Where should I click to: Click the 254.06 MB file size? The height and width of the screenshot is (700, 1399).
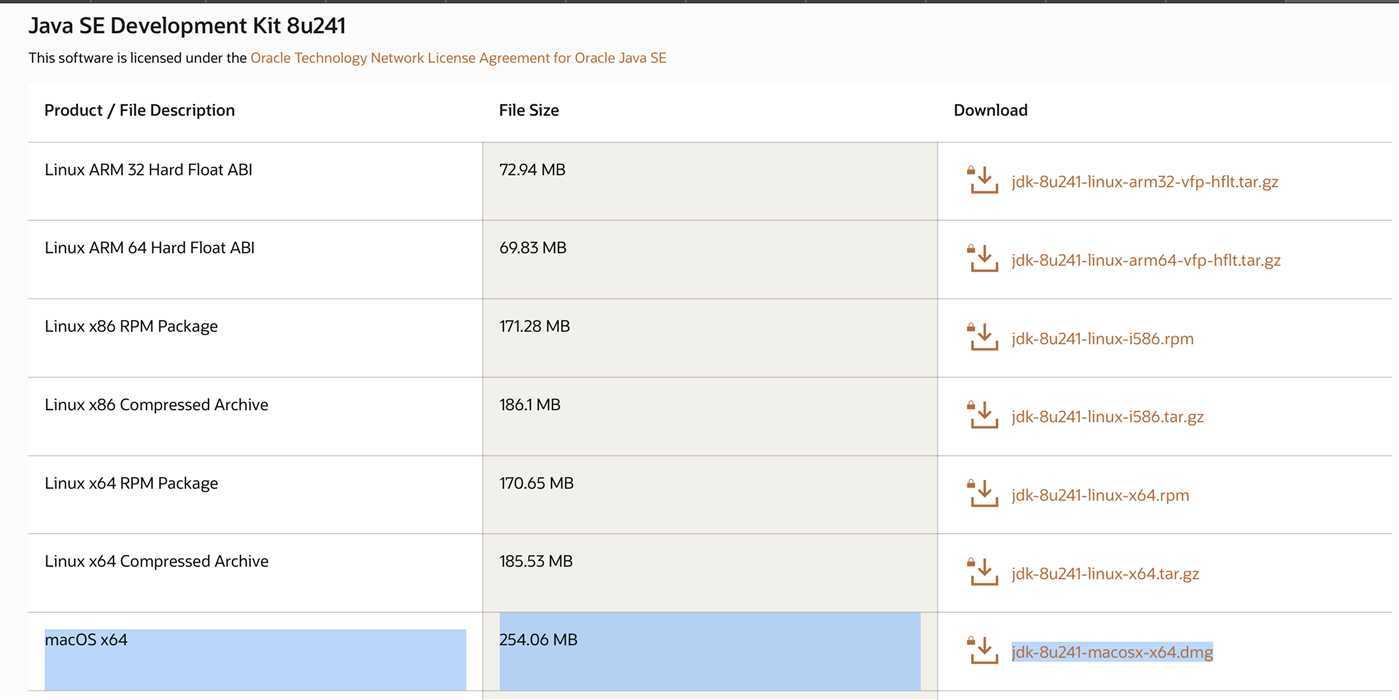[538, 640]
